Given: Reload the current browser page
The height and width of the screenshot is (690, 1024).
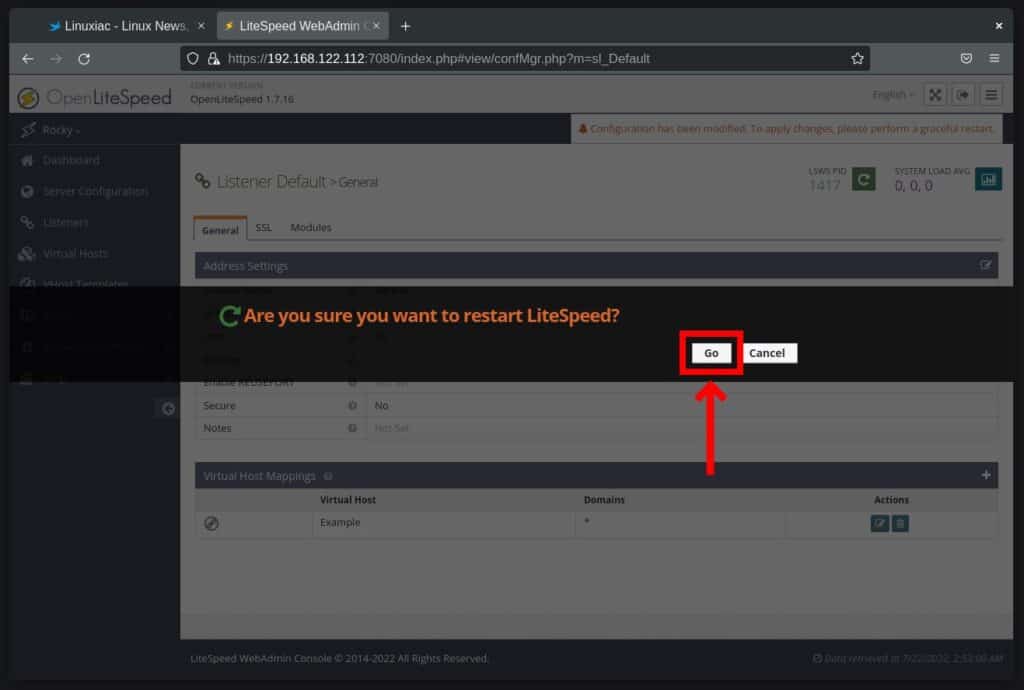Looking at the screenshot, I should point(84,59).
